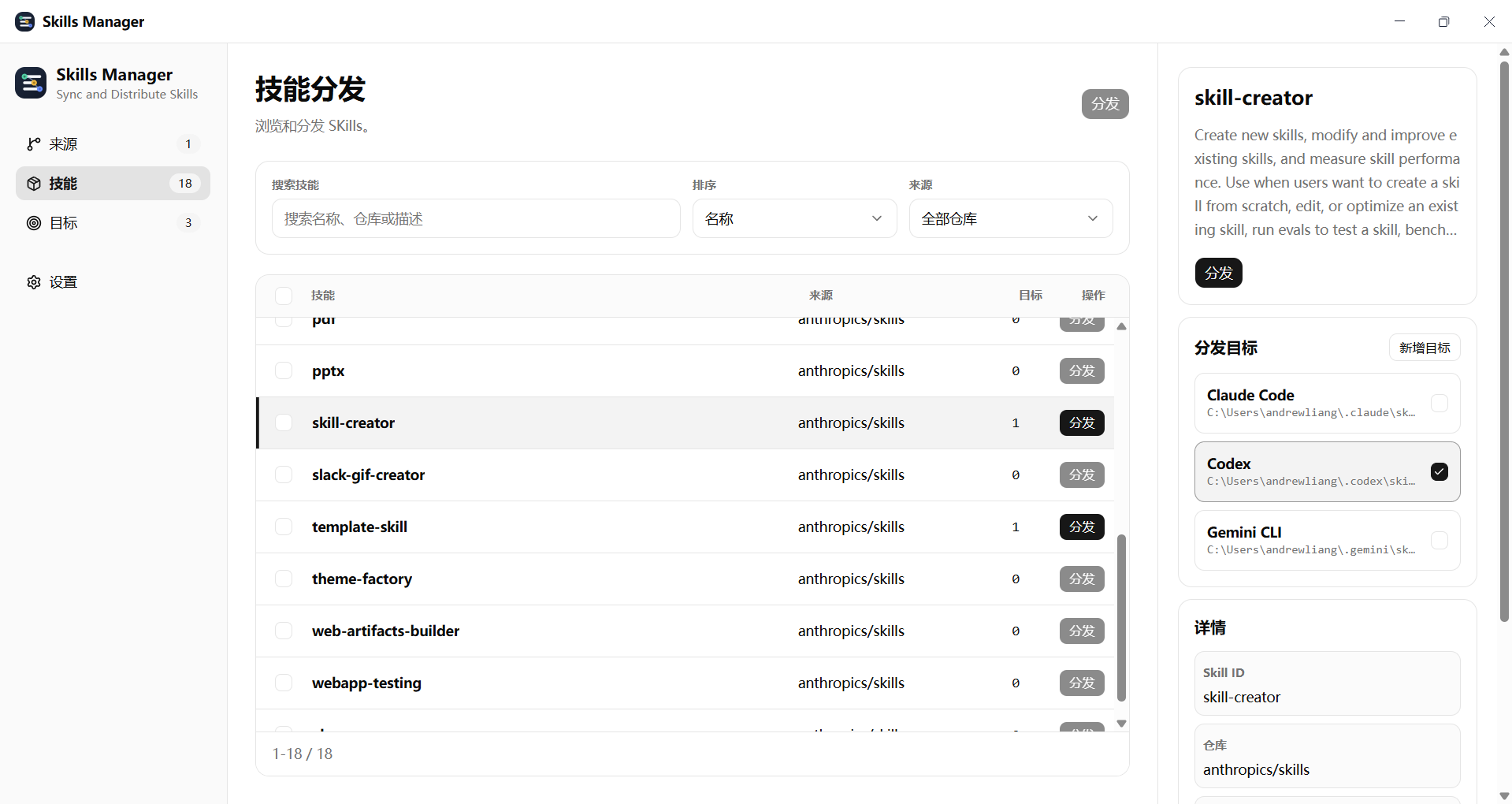Uncheck the Codex target checkbox

tap(1440, 471)
